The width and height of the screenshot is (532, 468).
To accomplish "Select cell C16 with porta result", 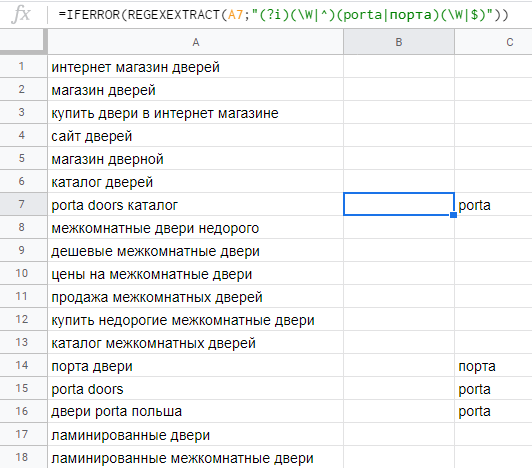I will [493, 411].
